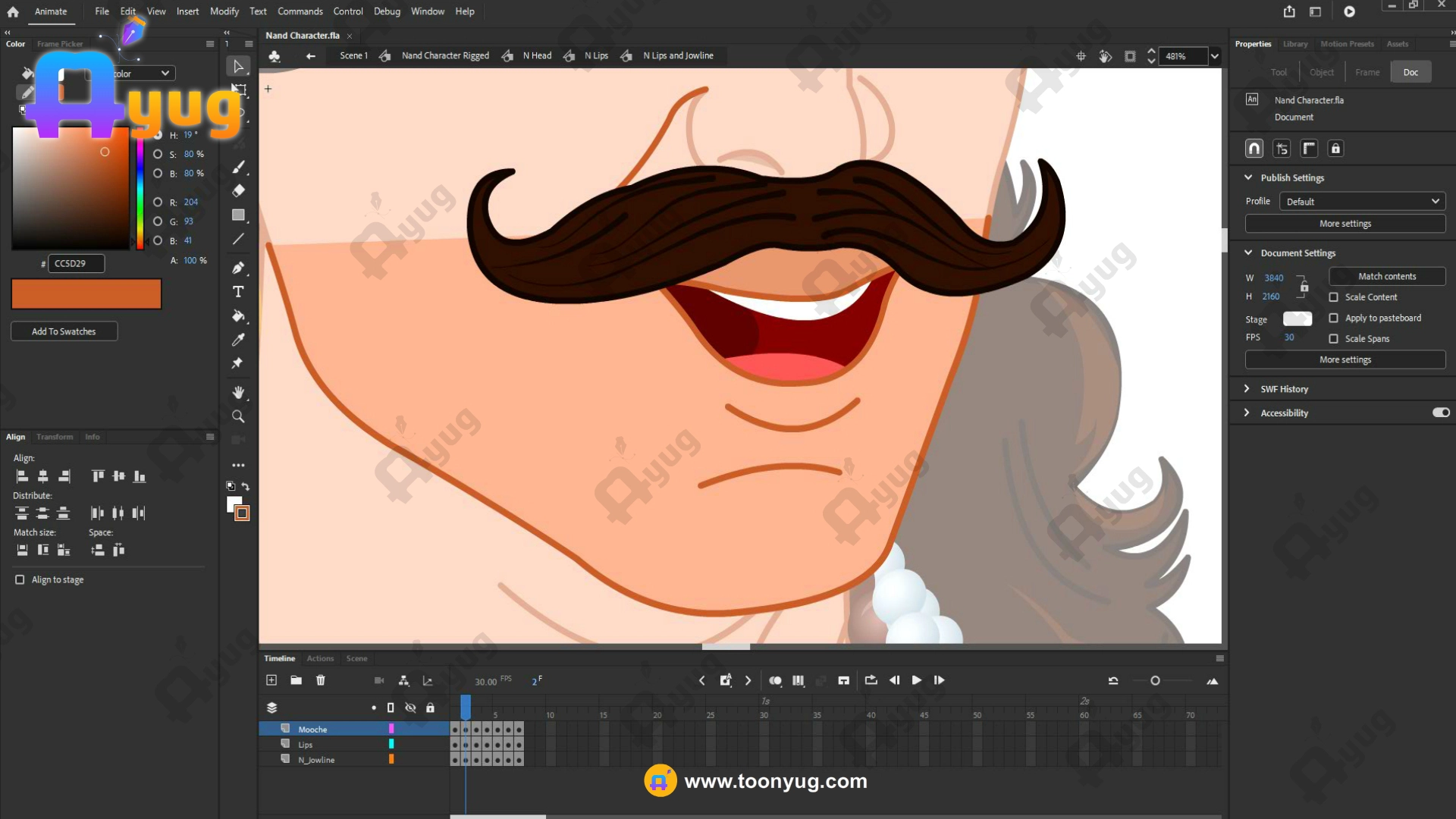Select the Paint Bucket tool
The height and width of the screenshot is (819, 1456).
[x=238, y=316]
